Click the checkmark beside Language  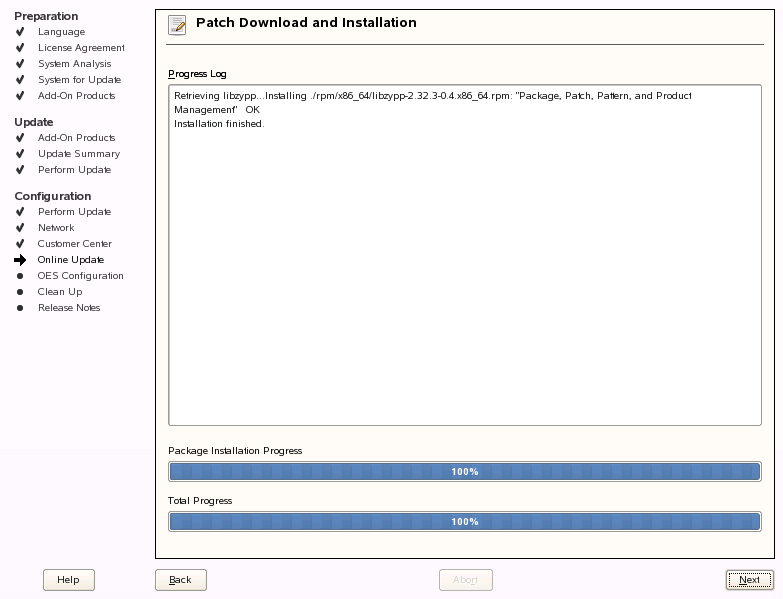point(20,32)
